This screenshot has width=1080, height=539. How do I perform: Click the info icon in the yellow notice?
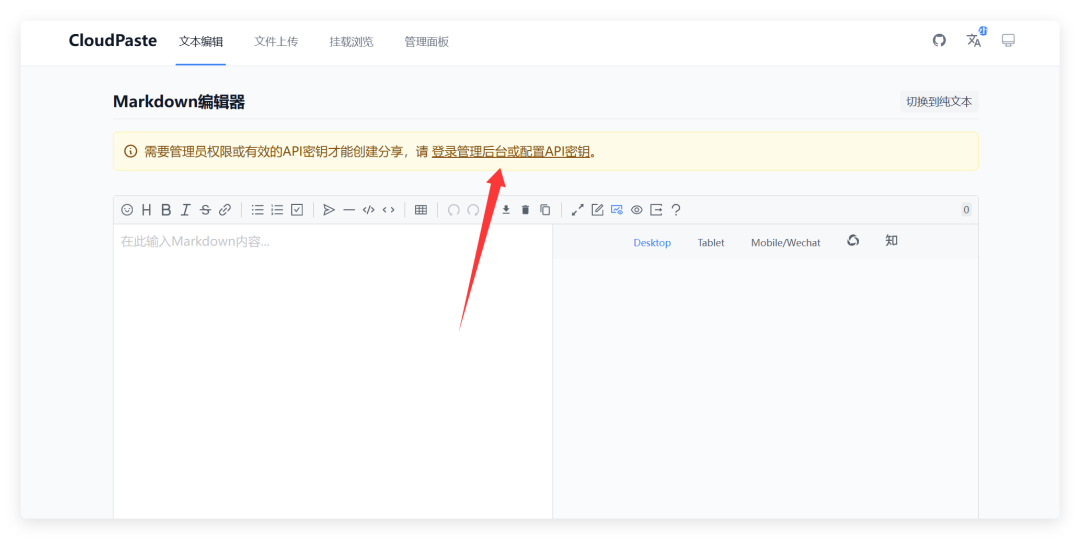[130, 151]
